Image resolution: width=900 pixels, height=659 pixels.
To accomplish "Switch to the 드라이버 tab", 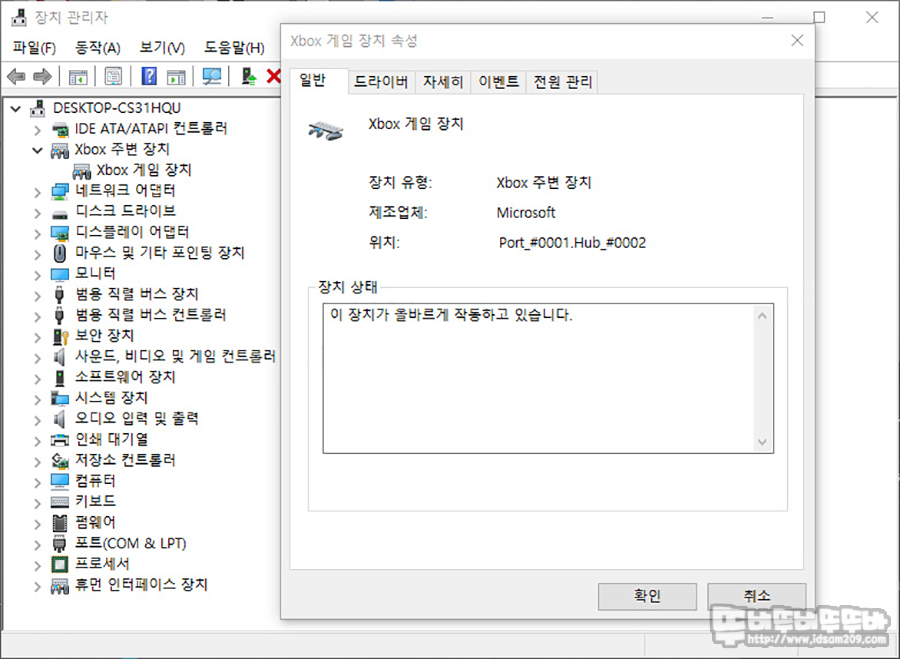I will (381, 82).
